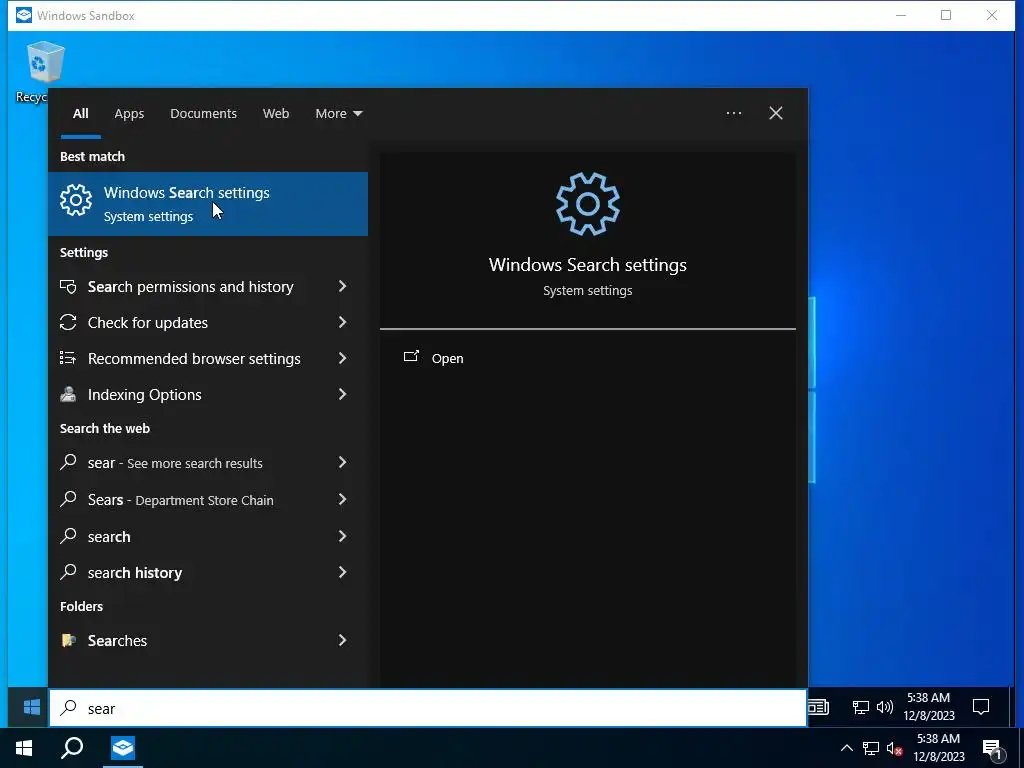Screen dimensions: 1024x768
Task: Open the host Start menu
Action: click(24, 748)
